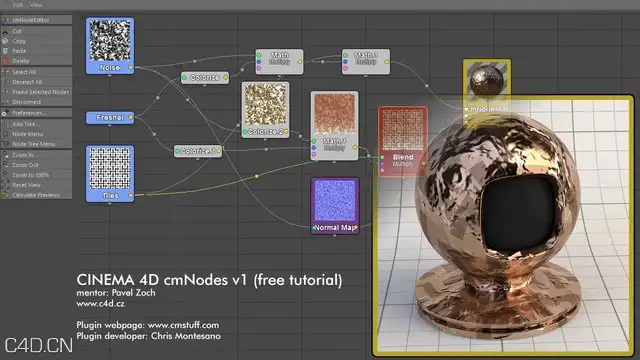Click the Colorize 1 node's yellow output port
Viewport: 640px width, 360px height.
pos(218,151)
